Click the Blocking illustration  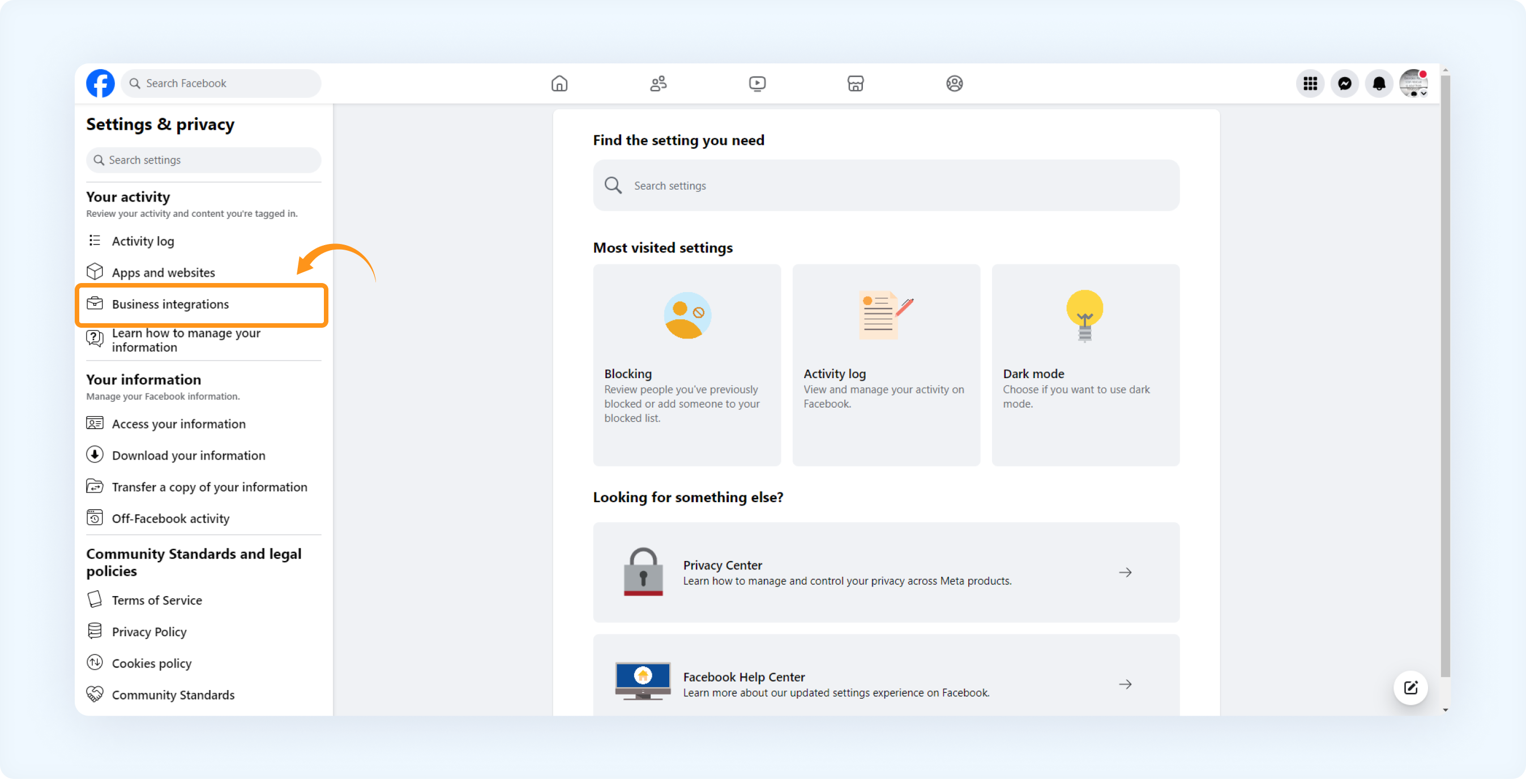[687, 315]
